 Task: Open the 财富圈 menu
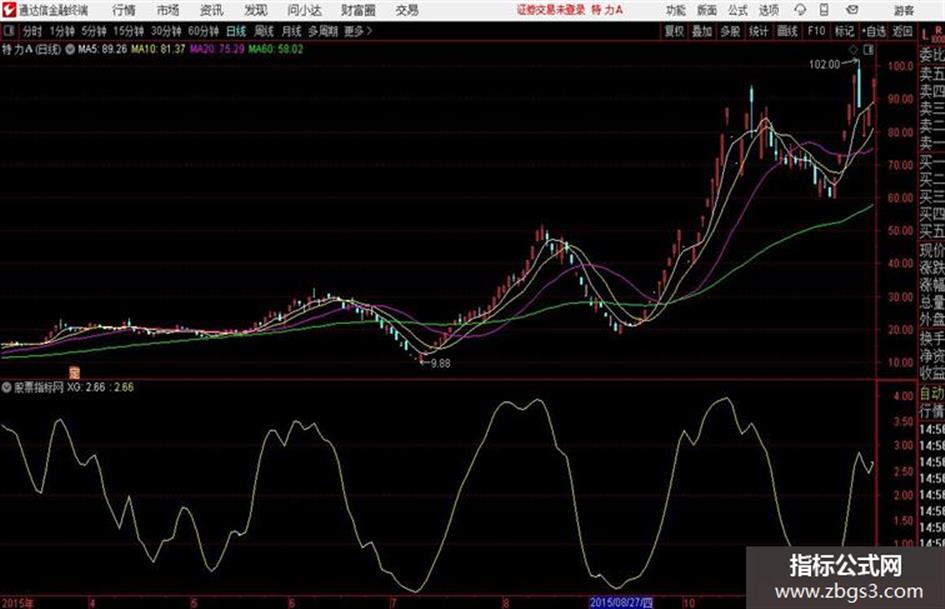tap(358, 10)
